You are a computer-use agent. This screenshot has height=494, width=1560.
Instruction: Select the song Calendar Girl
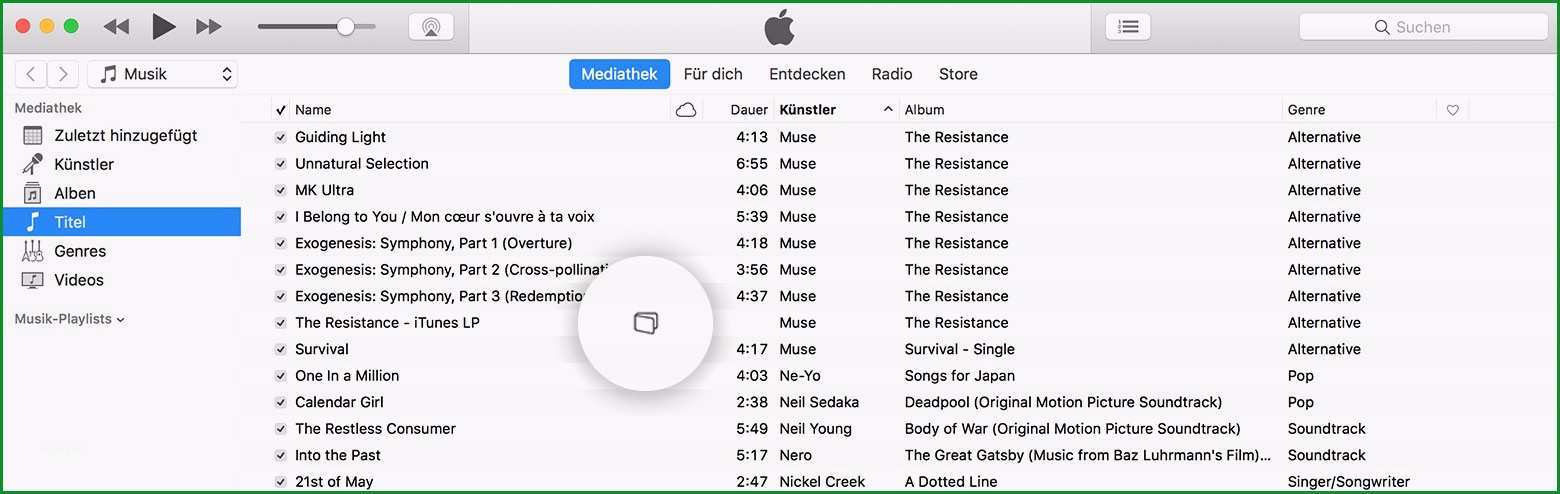coord(339,402)
